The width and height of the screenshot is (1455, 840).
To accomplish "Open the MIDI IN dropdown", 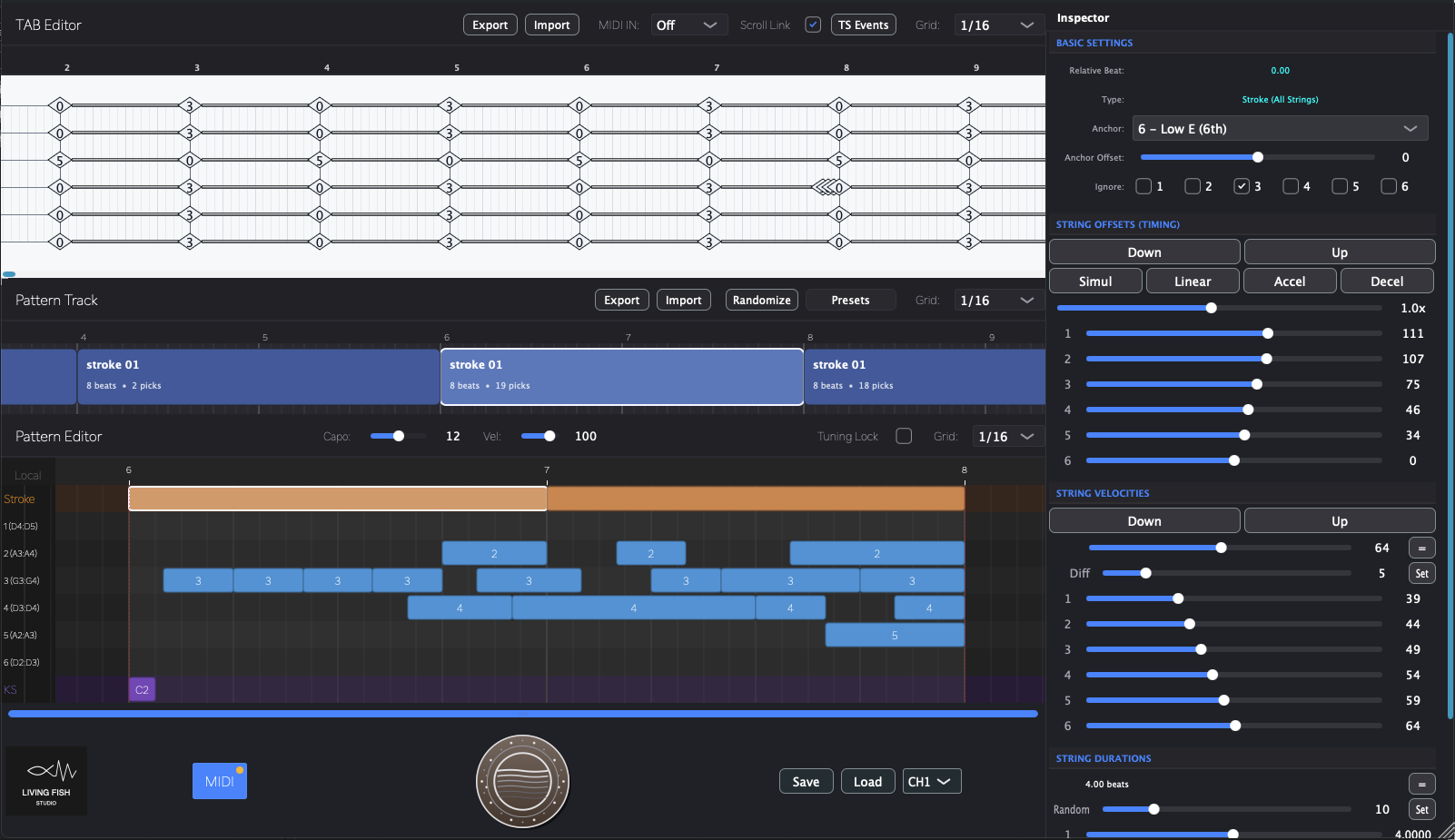I will (x=687, y=25).
